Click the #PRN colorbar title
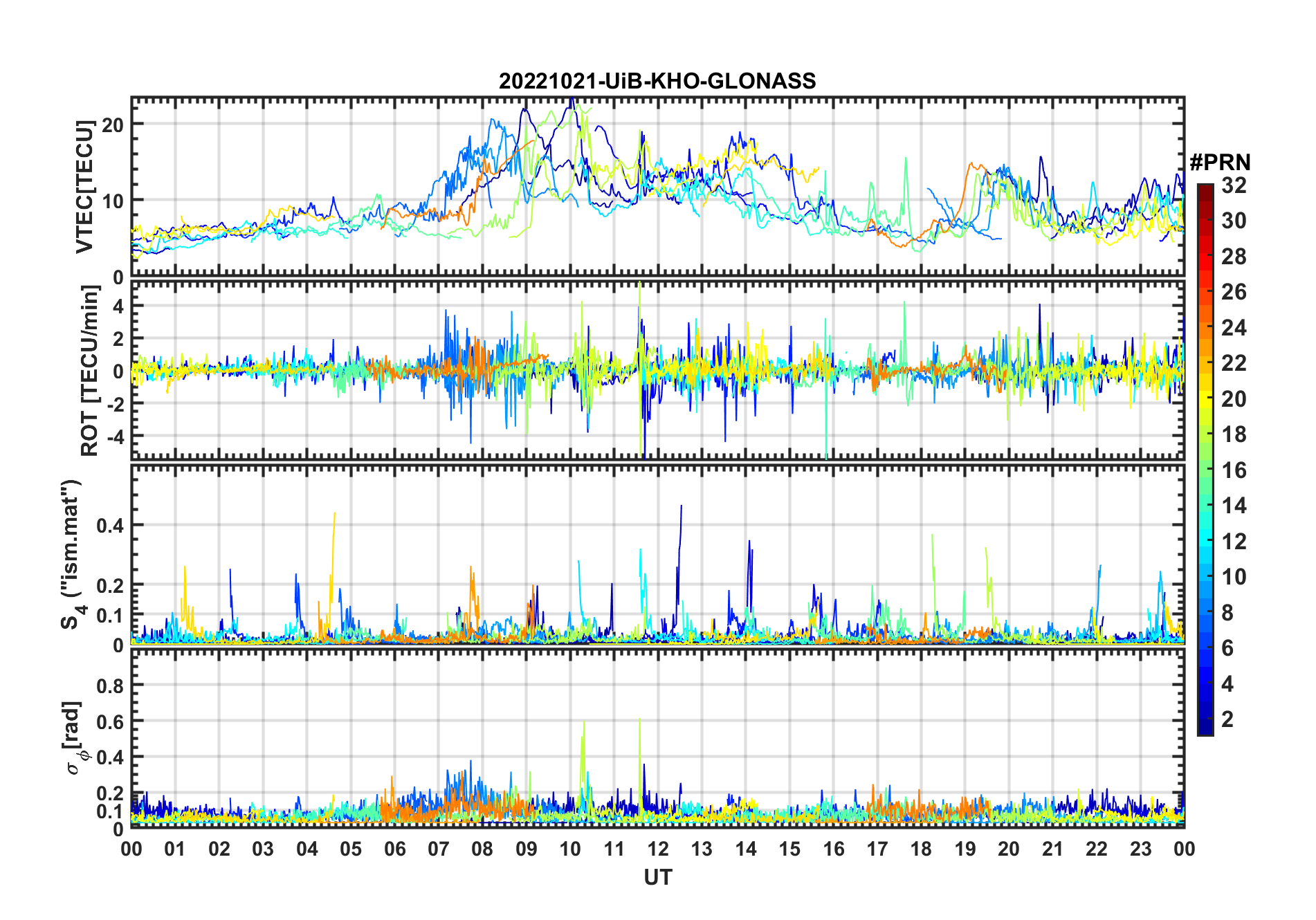Screen dimensions: 1316x920 click(1220, 163)
